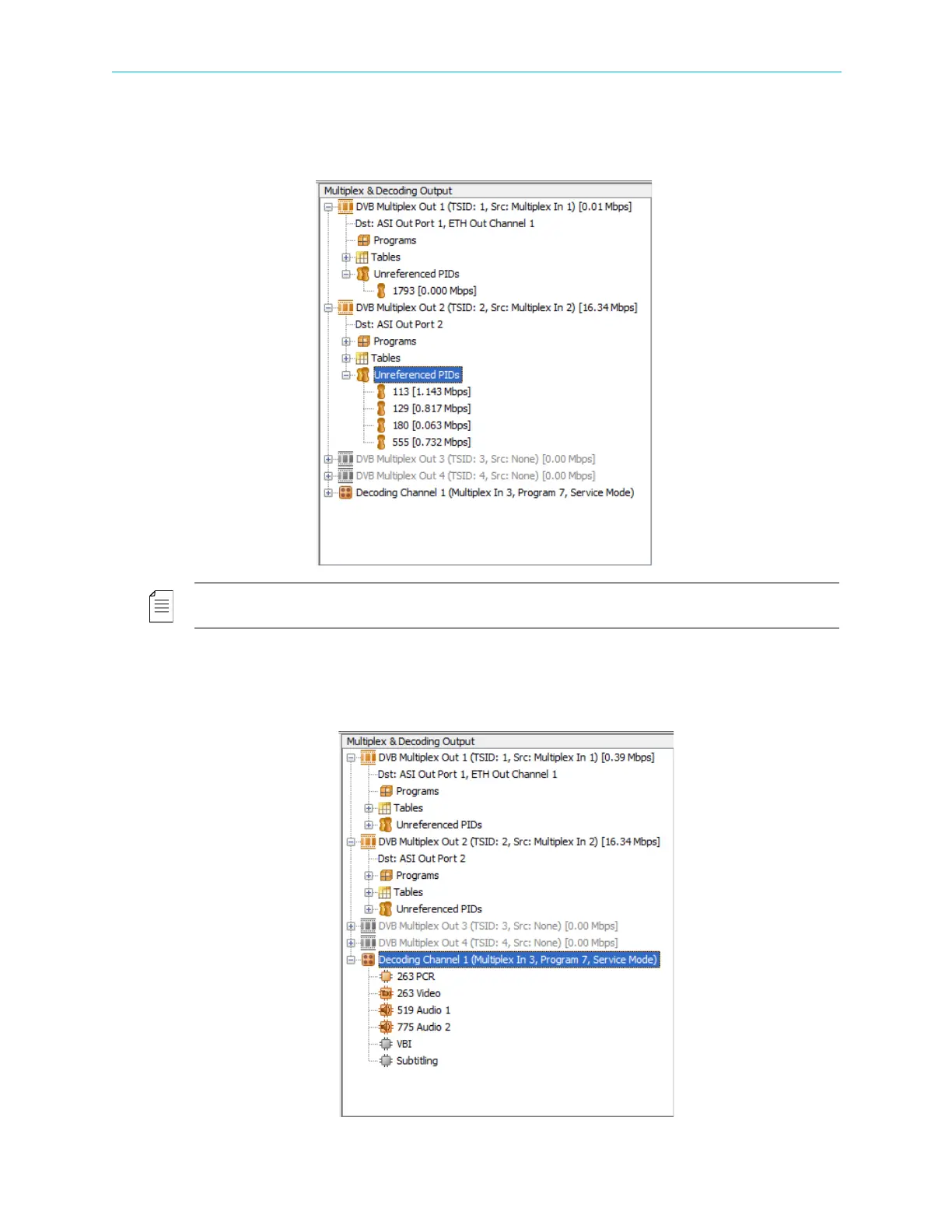Click the 263 Video stream icon
Screen dimensions: 952x1232
point(386,993)
